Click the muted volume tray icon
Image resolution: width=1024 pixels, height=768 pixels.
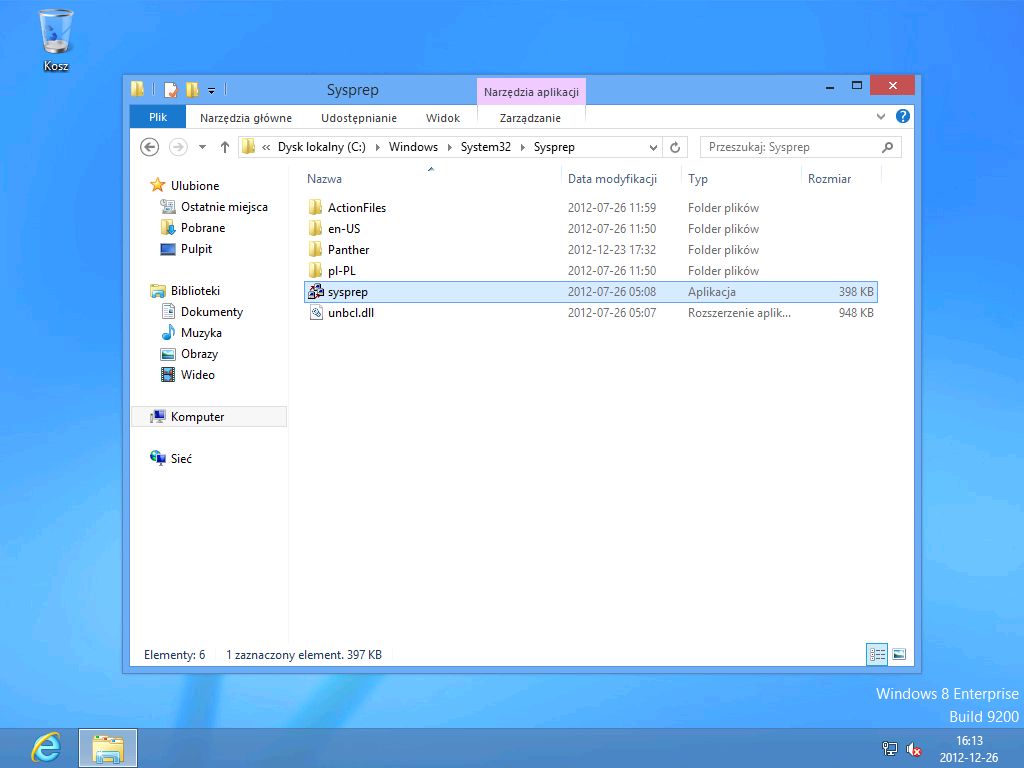coord(914,749)
